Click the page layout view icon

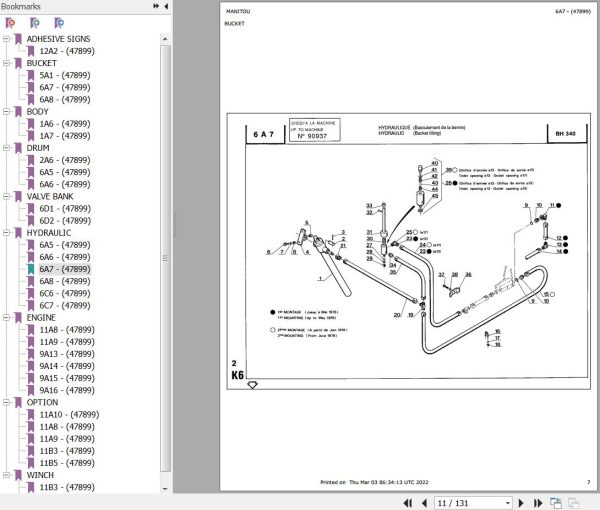556,503
